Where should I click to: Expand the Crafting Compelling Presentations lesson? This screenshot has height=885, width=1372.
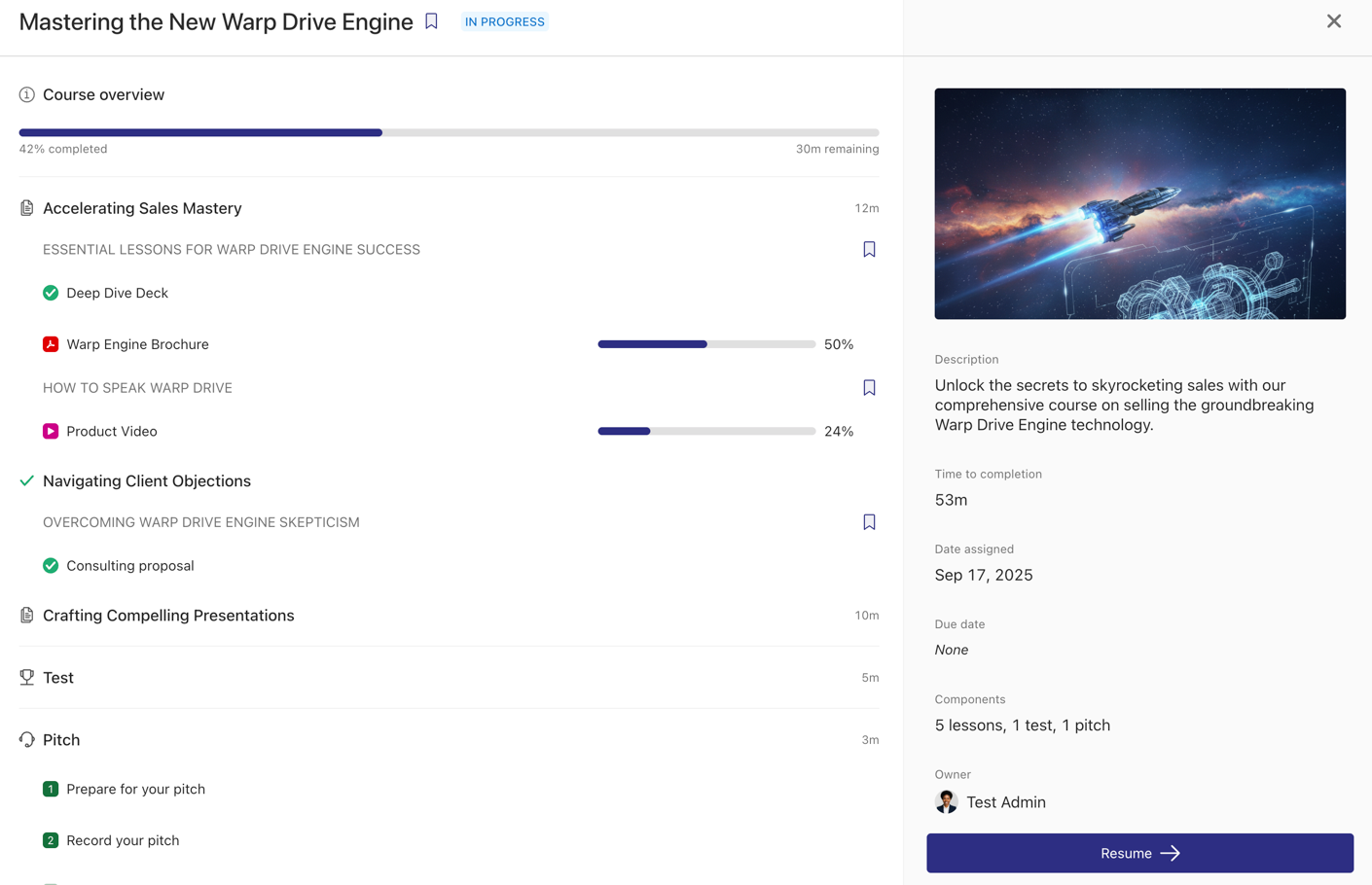pos(168,616)
